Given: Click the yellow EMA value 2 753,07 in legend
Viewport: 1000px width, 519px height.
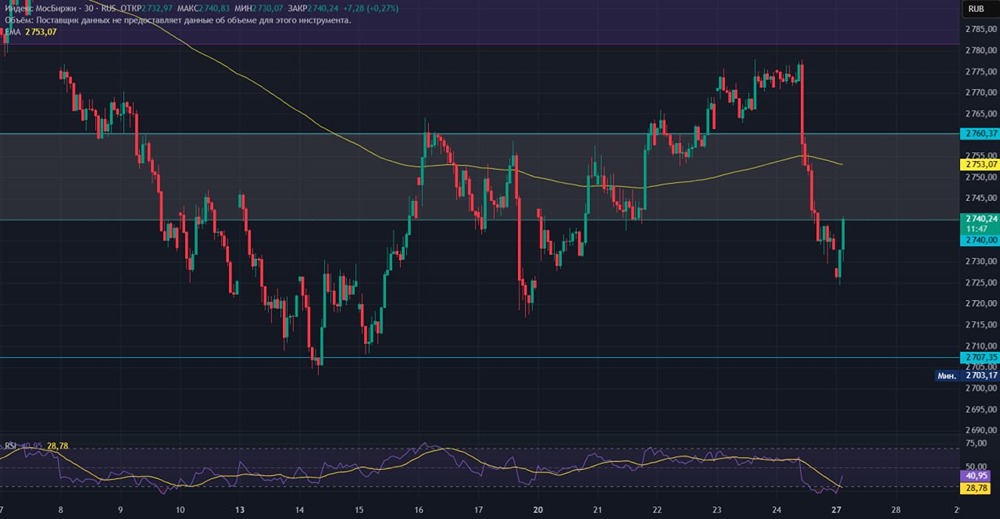Looking at the screenshot, I should coord(41,32).
